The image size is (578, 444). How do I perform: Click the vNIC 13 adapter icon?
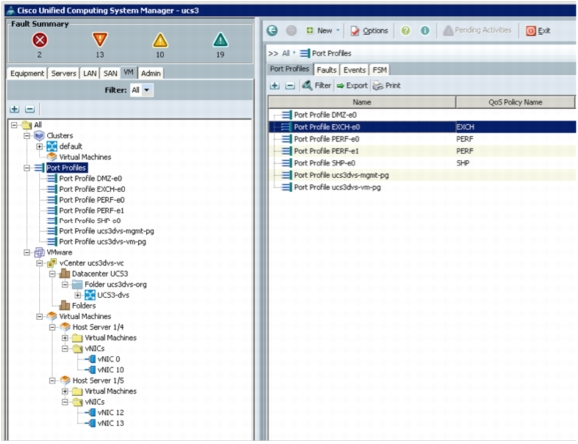click(x=90, y=423)
